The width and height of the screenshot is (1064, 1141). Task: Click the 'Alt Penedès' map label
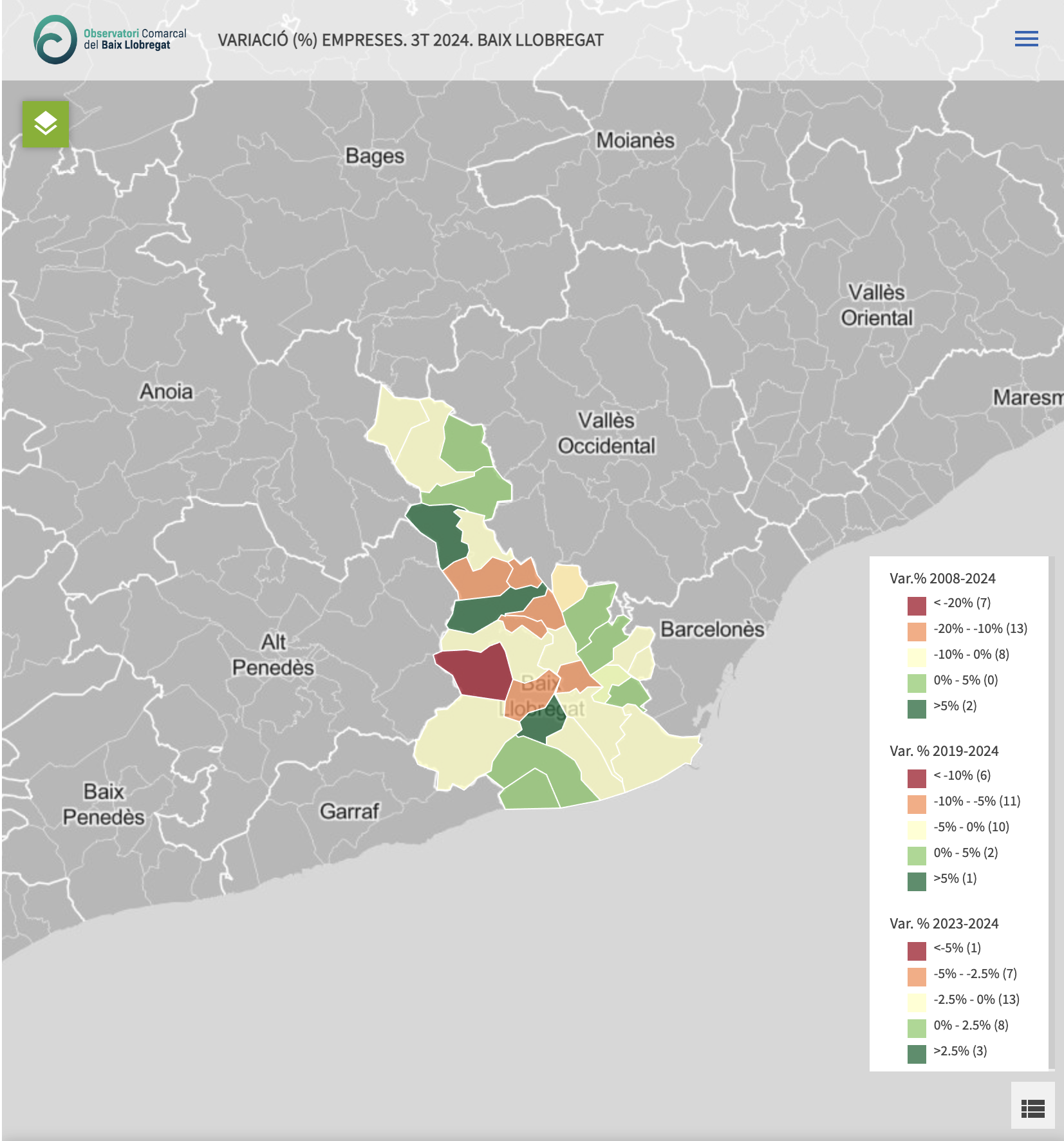point(273,654)
